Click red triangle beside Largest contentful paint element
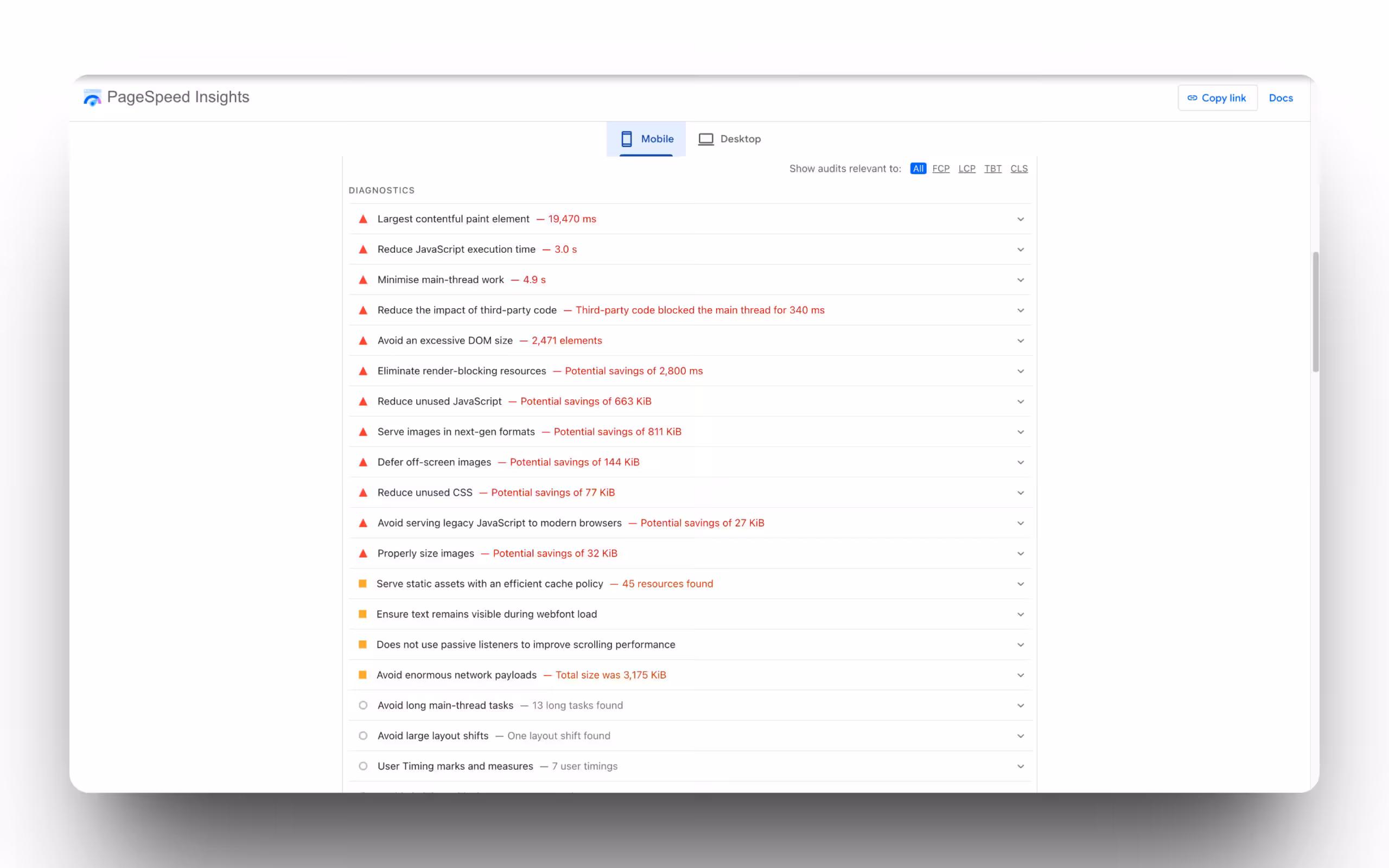 363,219
